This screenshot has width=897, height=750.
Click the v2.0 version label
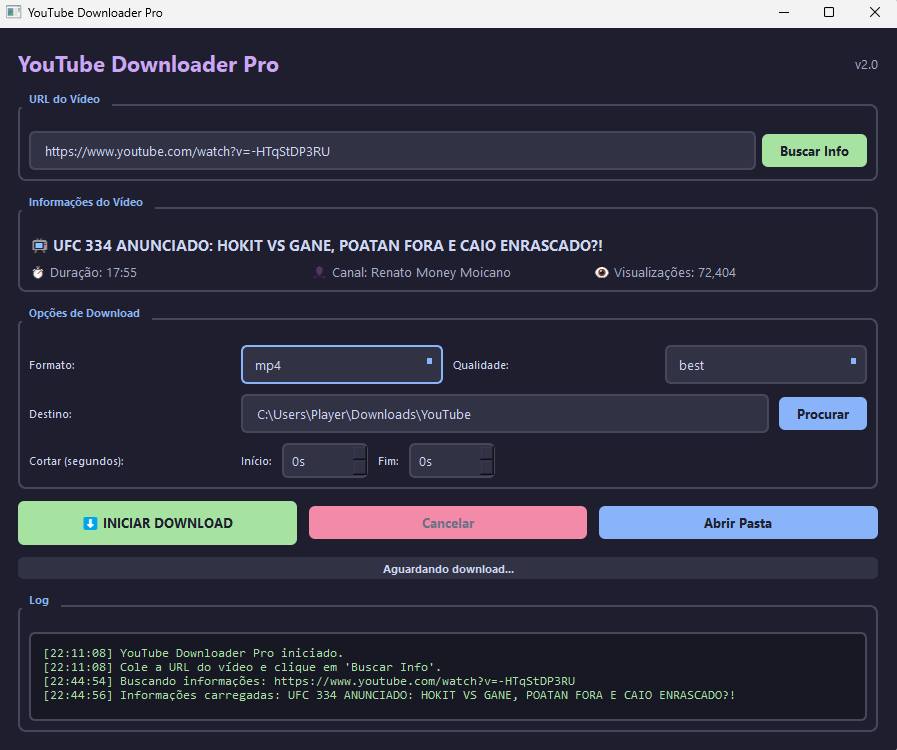coord(866,65)
